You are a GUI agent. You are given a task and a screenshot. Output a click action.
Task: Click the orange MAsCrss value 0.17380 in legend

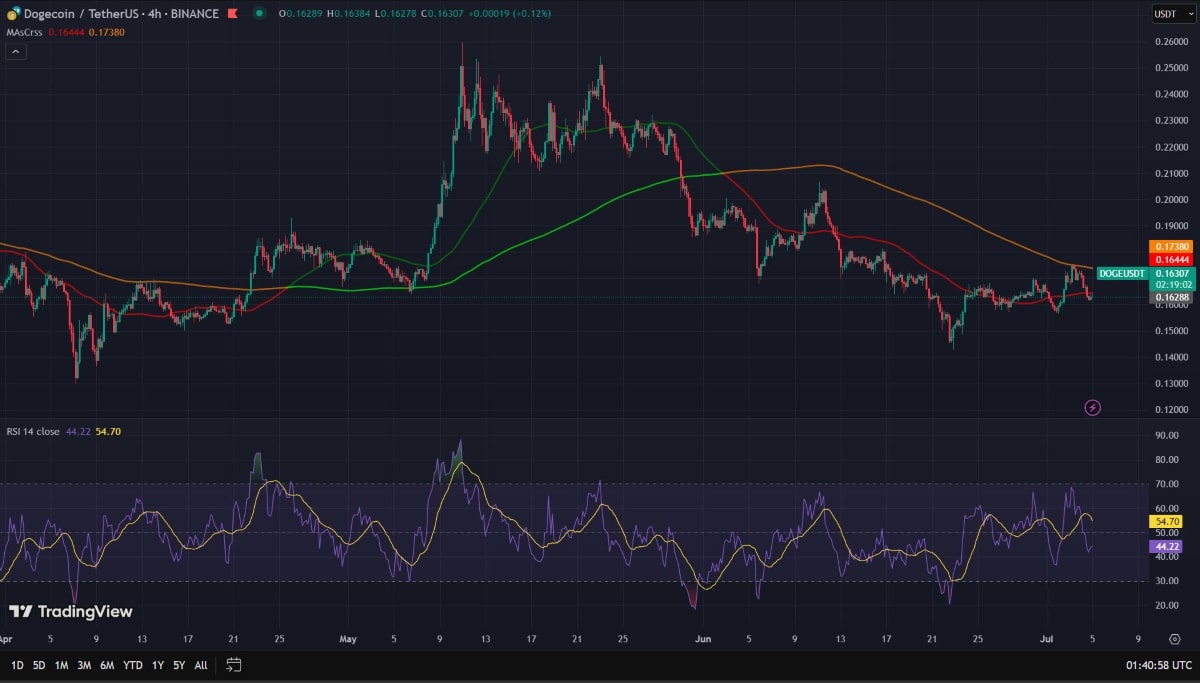[106, 32]
